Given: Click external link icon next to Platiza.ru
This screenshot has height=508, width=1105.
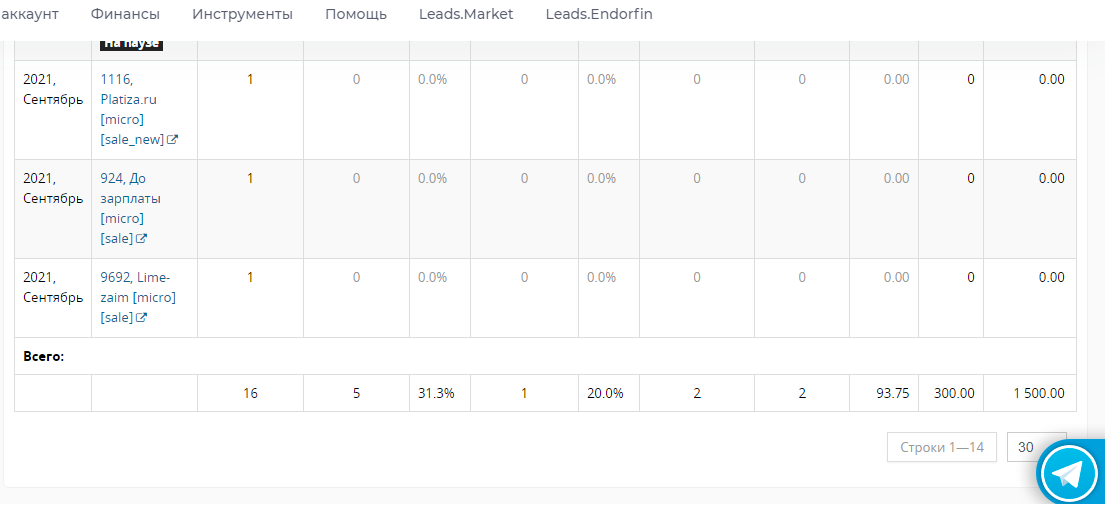Looking at the screenshot, I should 172,140.
